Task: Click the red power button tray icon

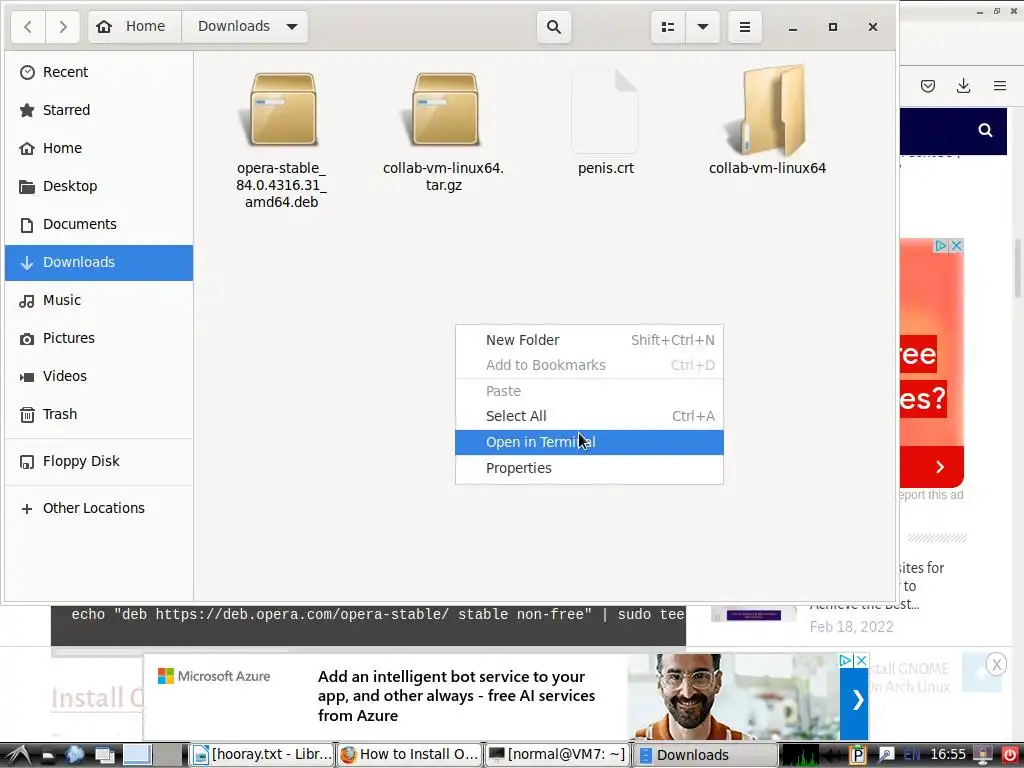Action: click(1010, 755)
